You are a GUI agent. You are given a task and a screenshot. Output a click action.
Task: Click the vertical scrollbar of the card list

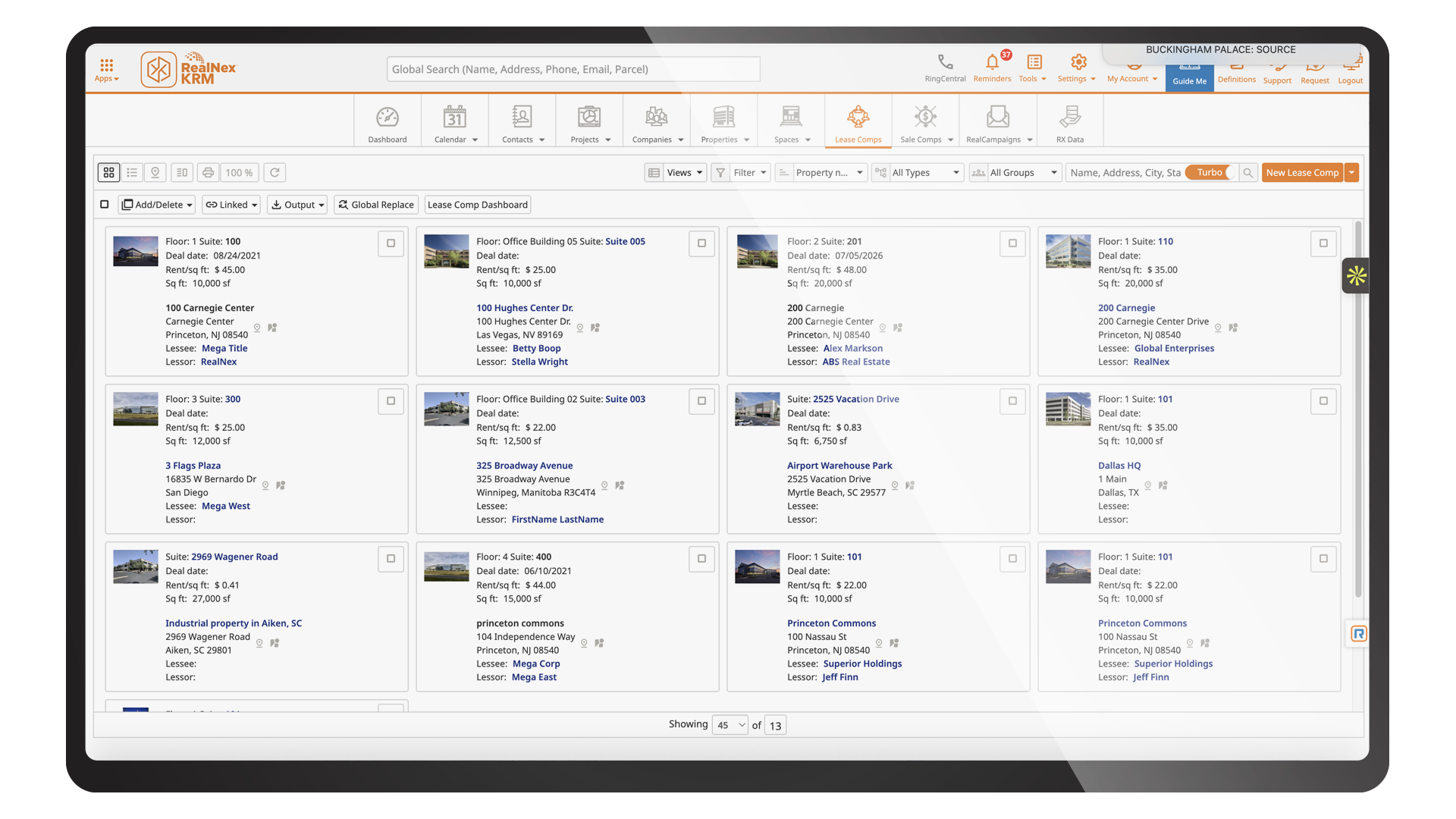(x=1357, y=409)
